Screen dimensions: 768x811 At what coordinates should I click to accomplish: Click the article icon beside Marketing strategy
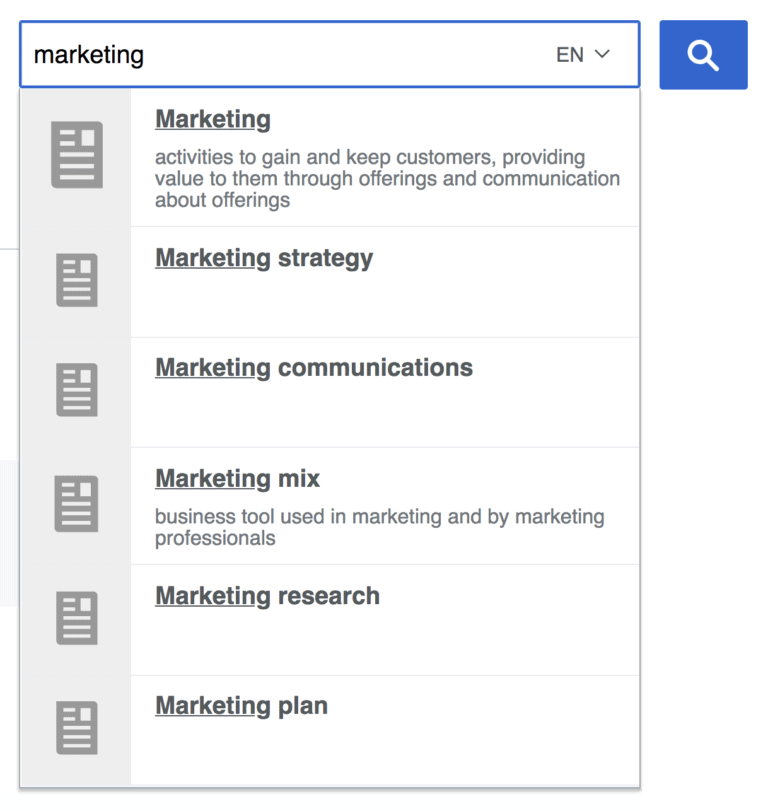tap(76, 281)
